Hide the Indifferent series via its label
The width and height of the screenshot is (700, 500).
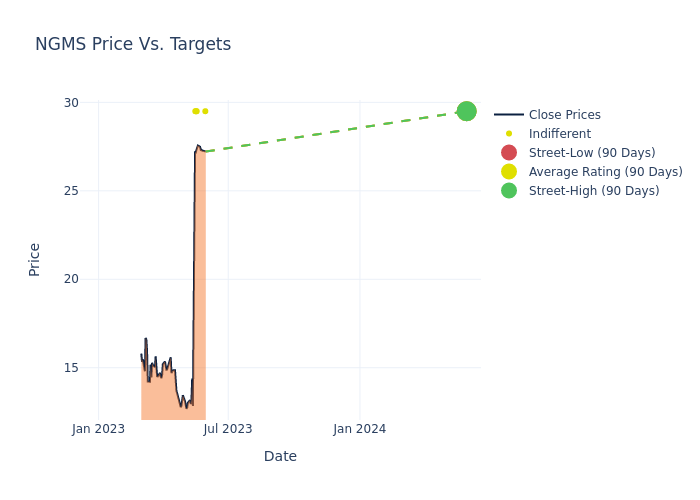[559, 134]
